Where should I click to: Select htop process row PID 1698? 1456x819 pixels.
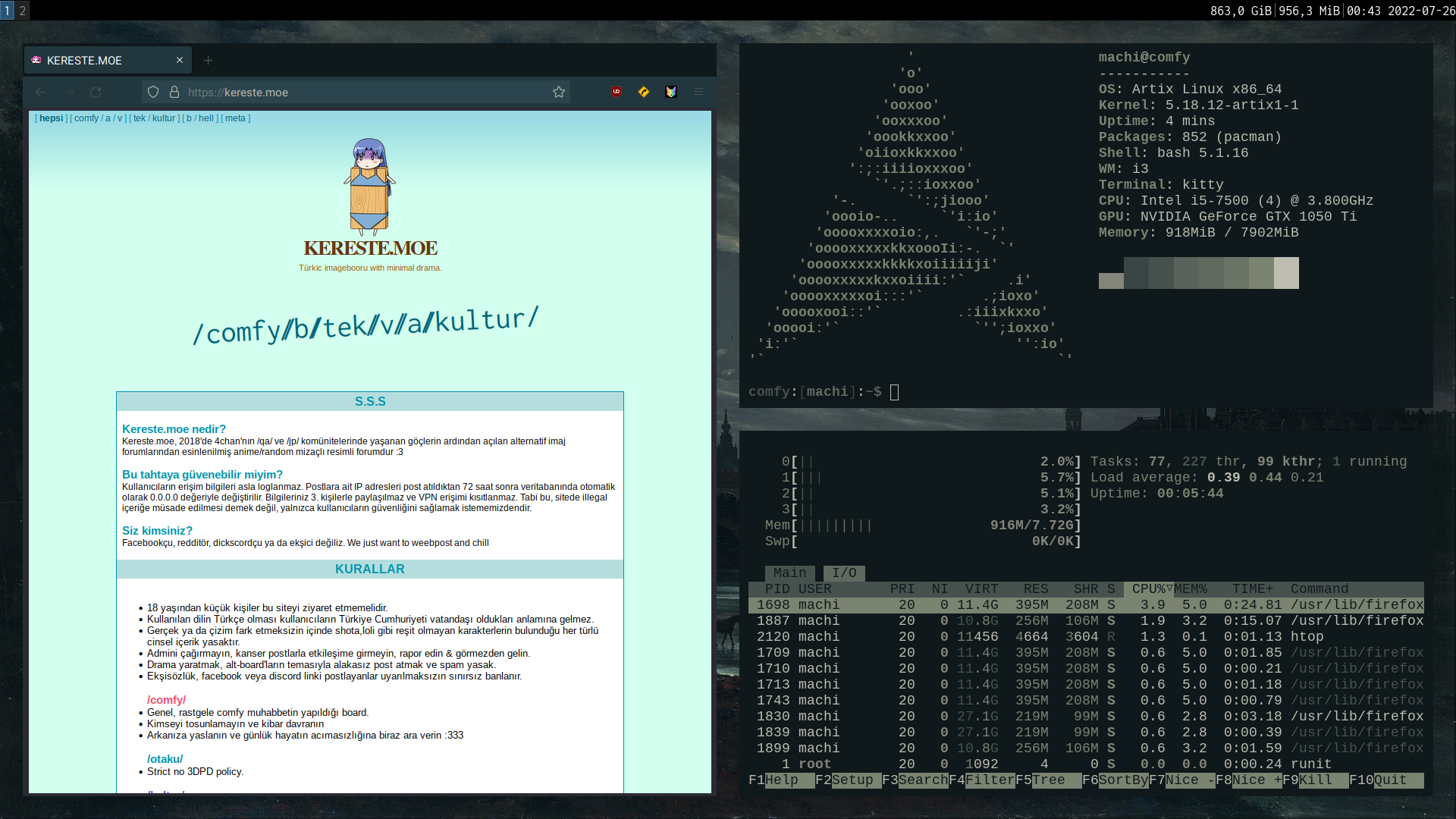pyautogui.click(x=1086, y=605)
